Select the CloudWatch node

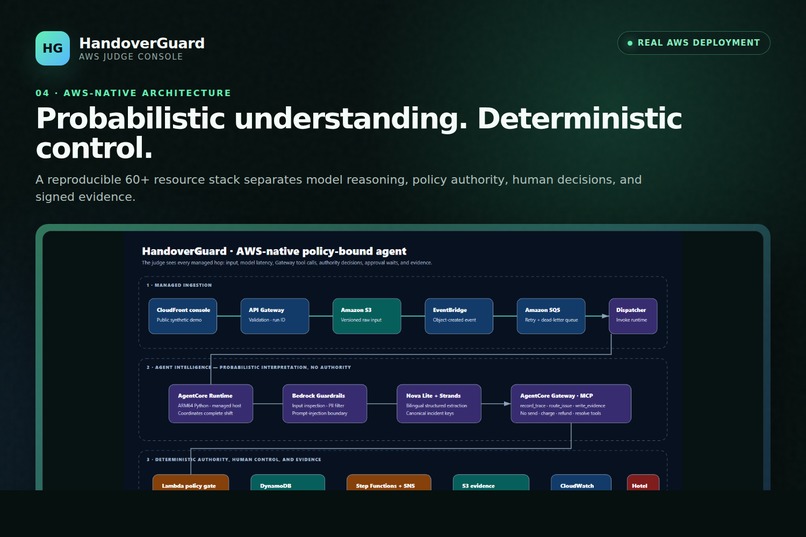pyautogui.click(x=581, y=483)
